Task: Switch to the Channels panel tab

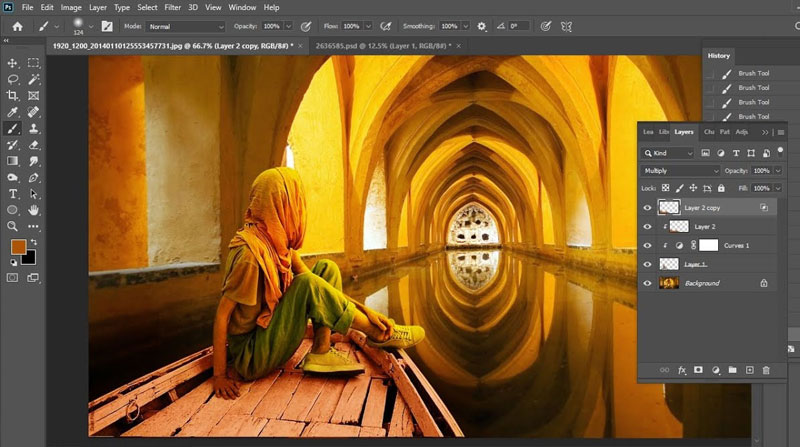Action: [709, 132]
